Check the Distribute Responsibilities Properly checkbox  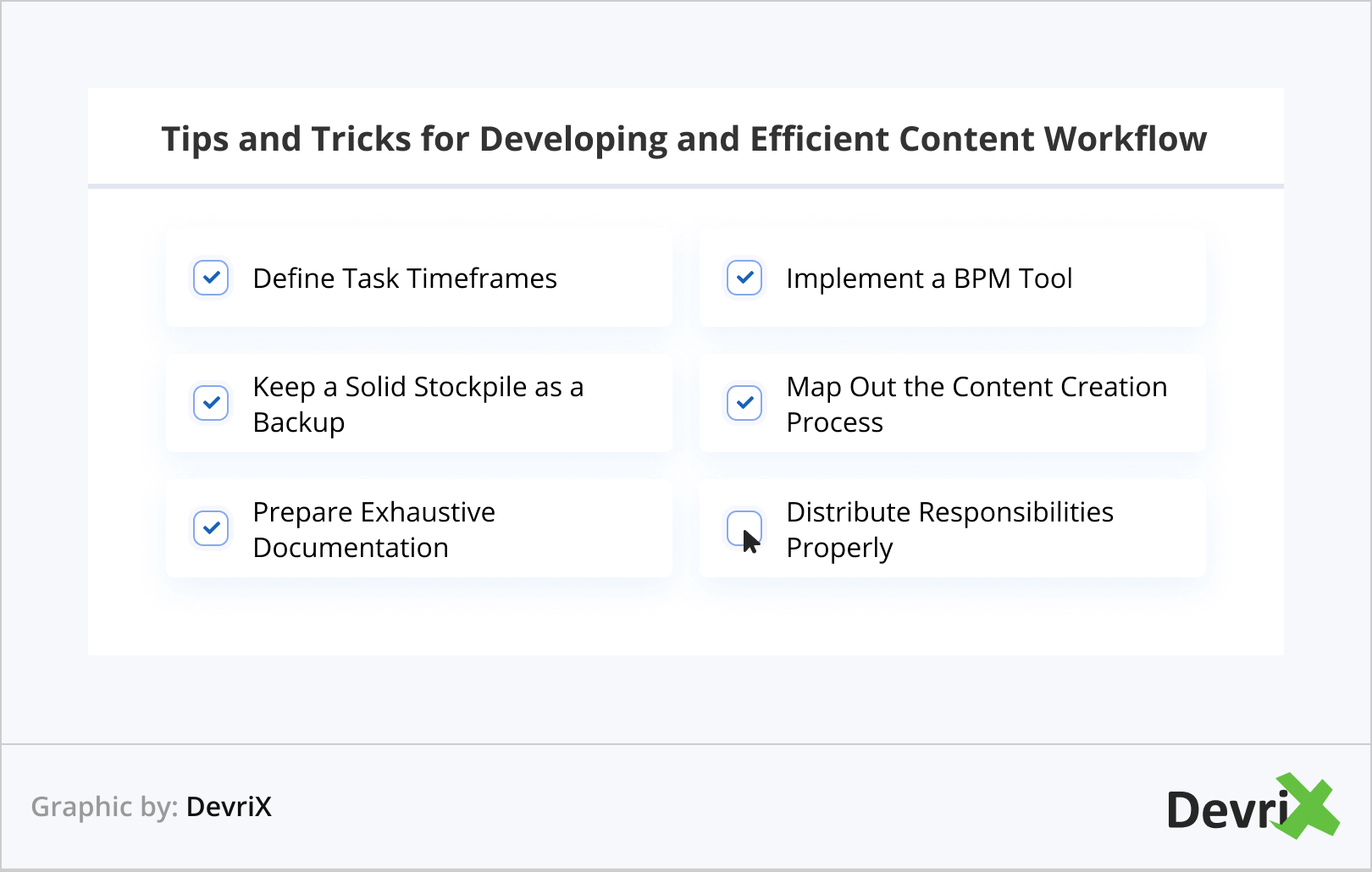[x=744, y=528]
